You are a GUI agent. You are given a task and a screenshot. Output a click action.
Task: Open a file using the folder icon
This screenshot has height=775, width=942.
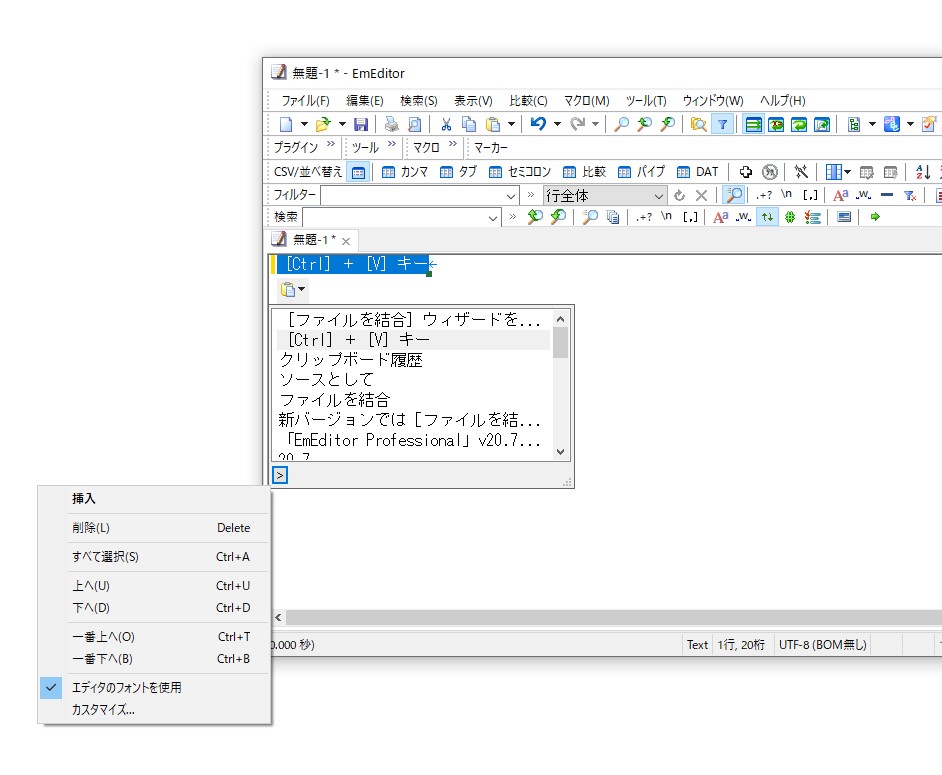click(322, 122)
